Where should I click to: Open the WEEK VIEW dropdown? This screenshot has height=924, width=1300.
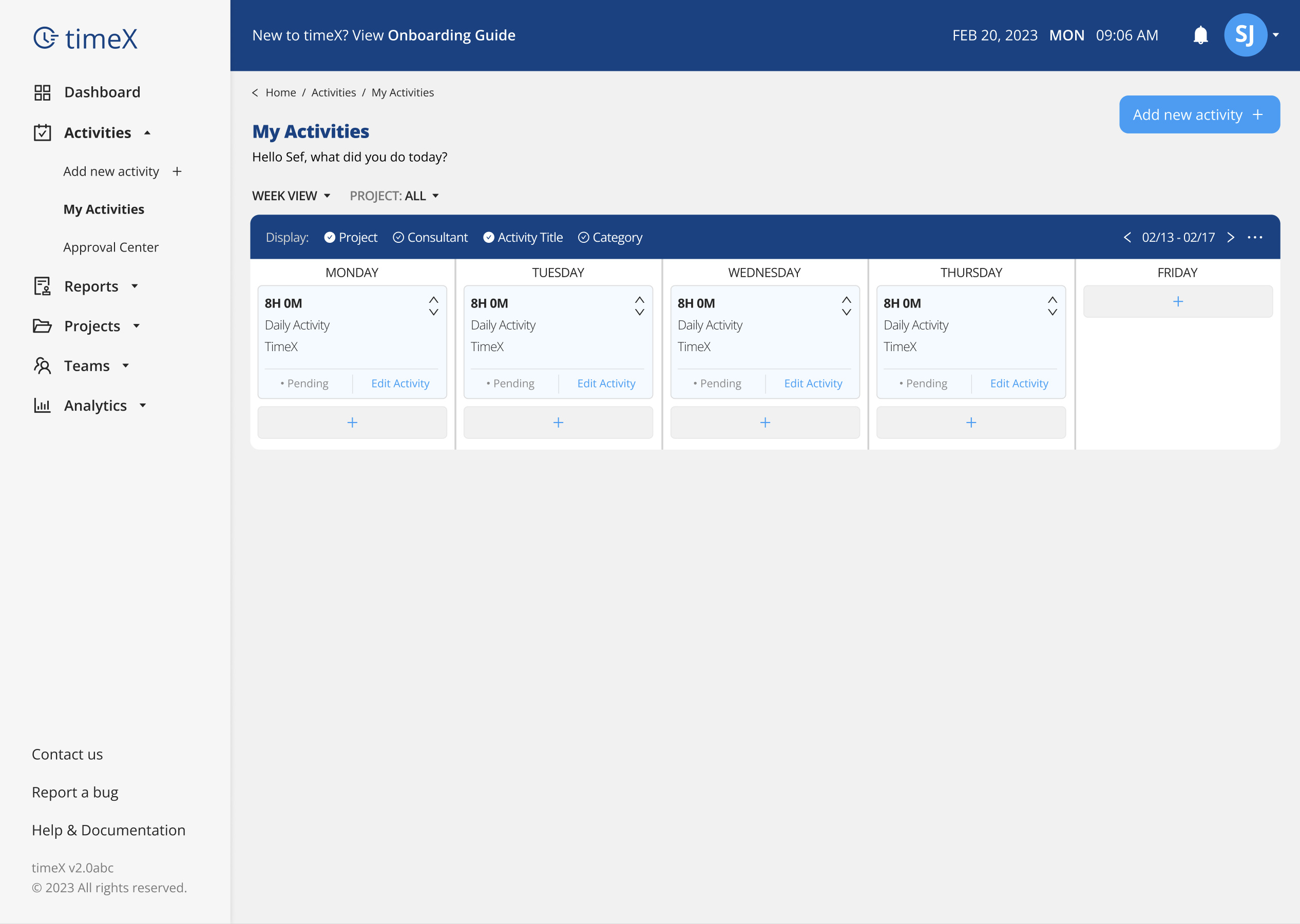291,196
